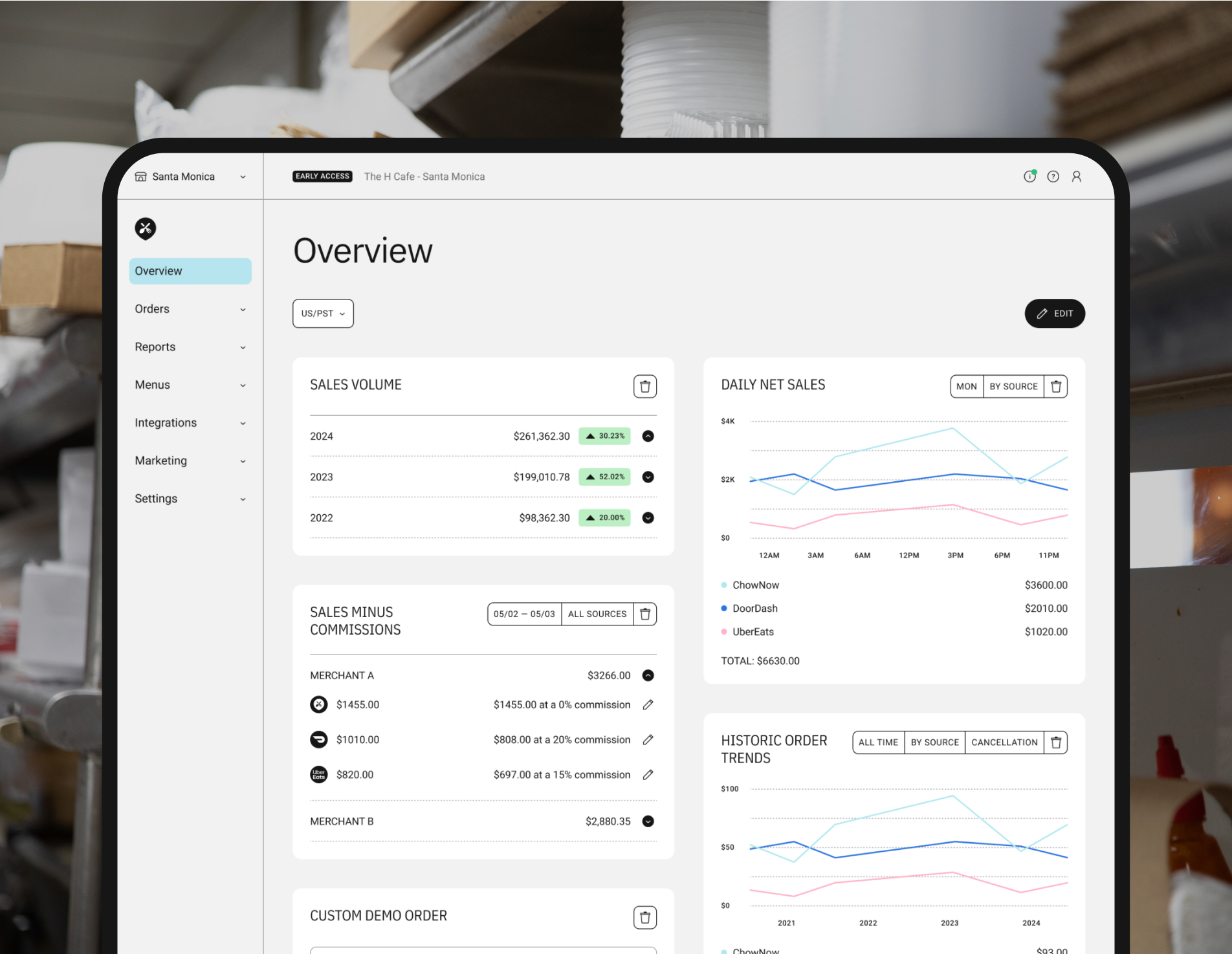
Task: Click the Edit button
Action: [x=1054, y=314]
